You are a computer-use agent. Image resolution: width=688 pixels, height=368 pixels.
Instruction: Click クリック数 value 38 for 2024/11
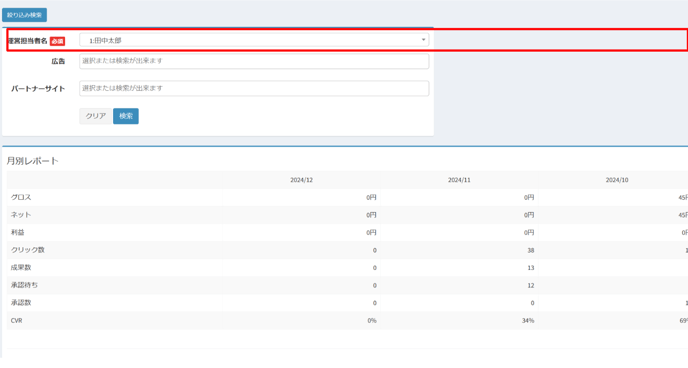[x=530, y=250]
